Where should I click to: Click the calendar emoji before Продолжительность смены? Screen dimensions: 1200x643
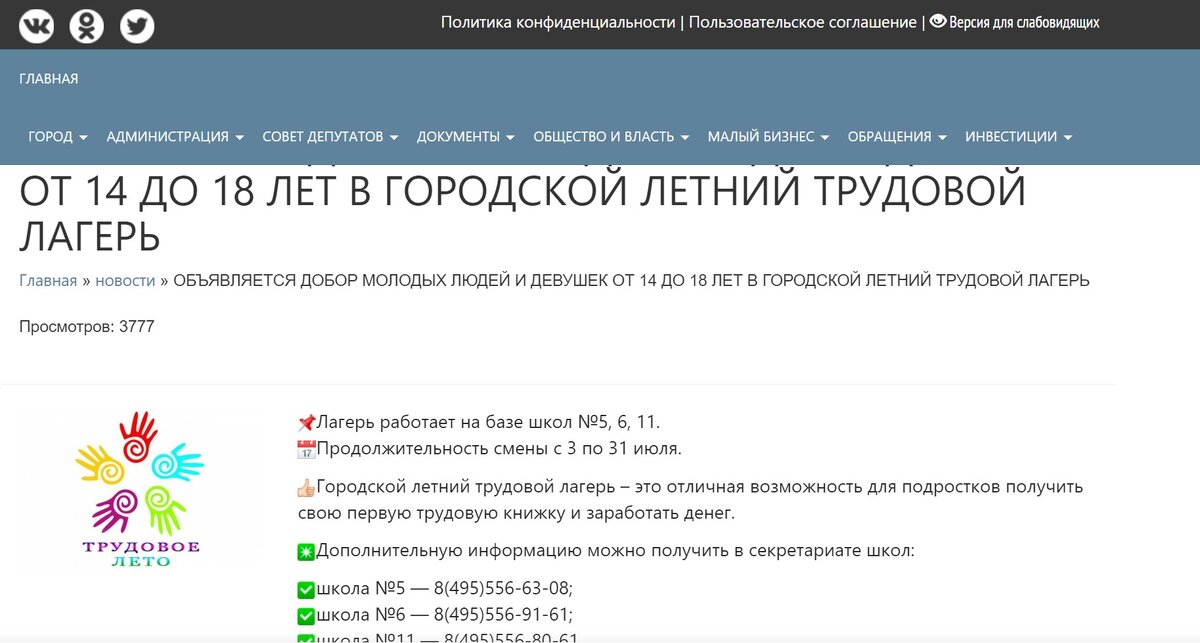tap(307, 449)
